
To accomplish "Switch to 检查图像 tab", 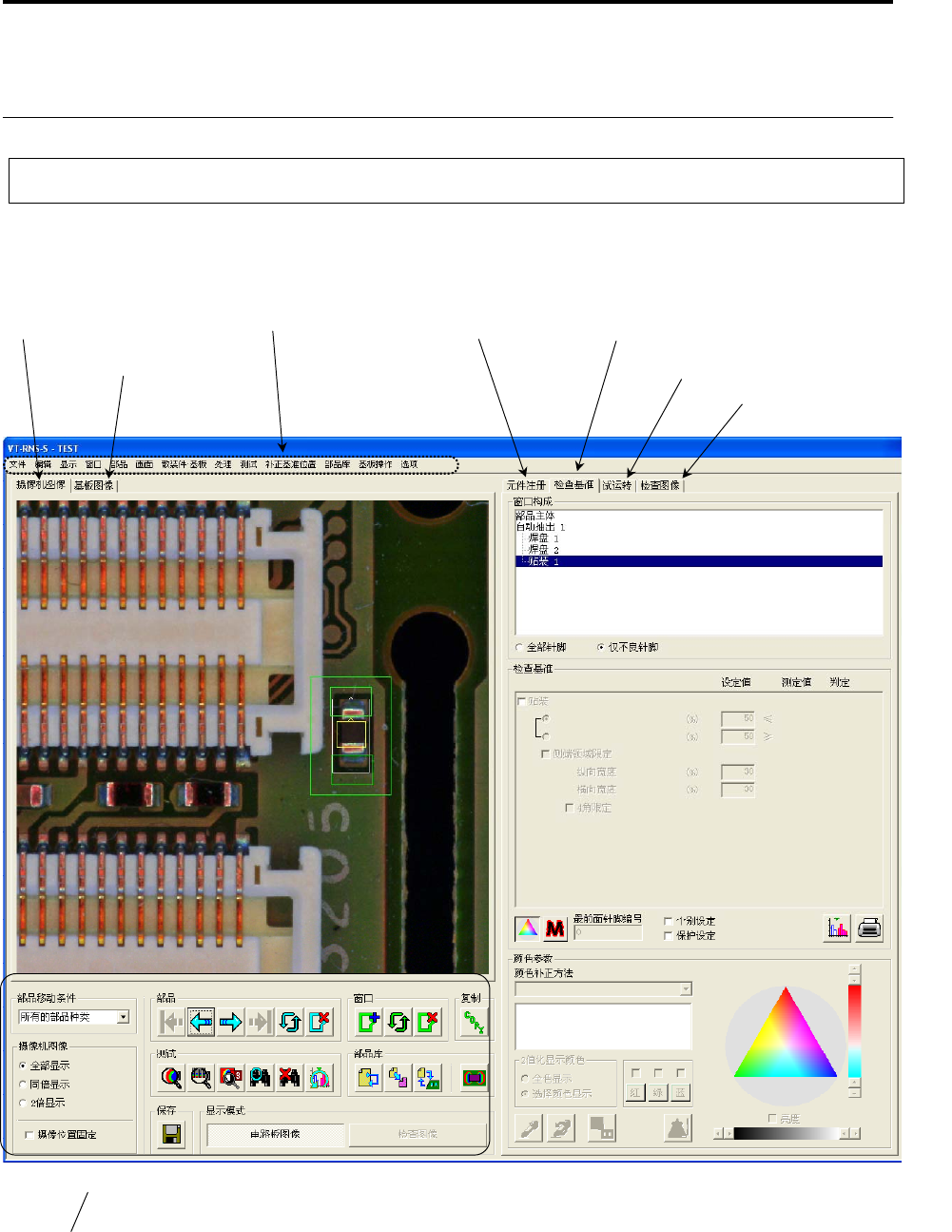I will (x=660, y=485).
